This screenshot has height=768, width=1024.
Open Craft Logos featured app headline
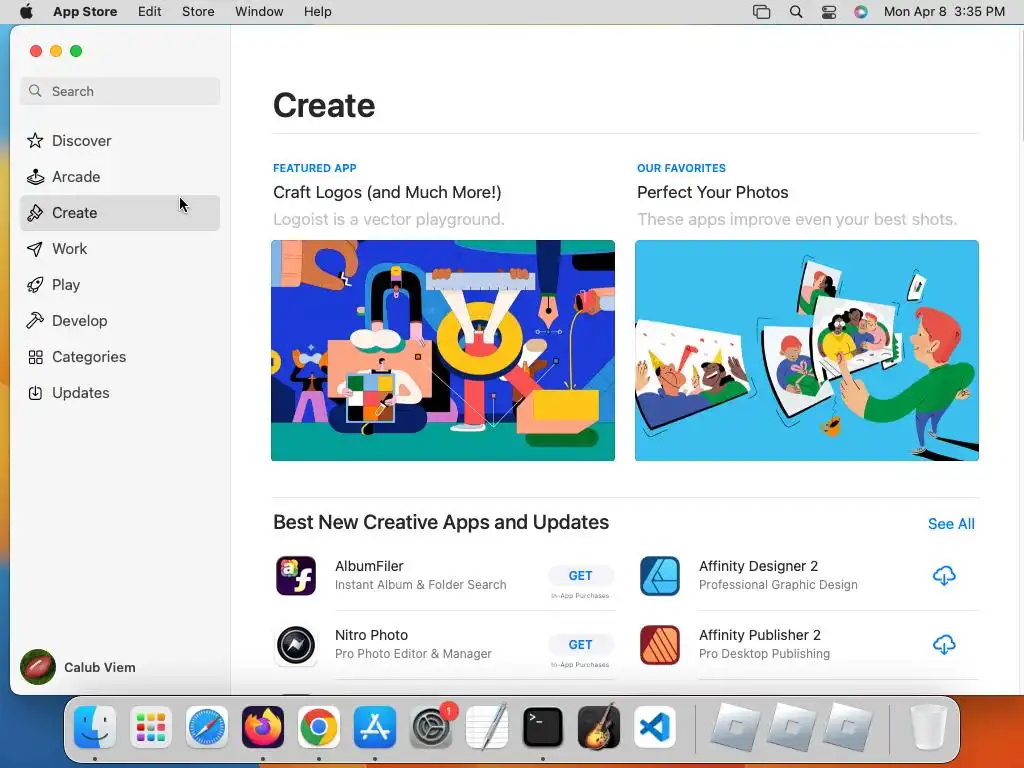click(387, 192)
